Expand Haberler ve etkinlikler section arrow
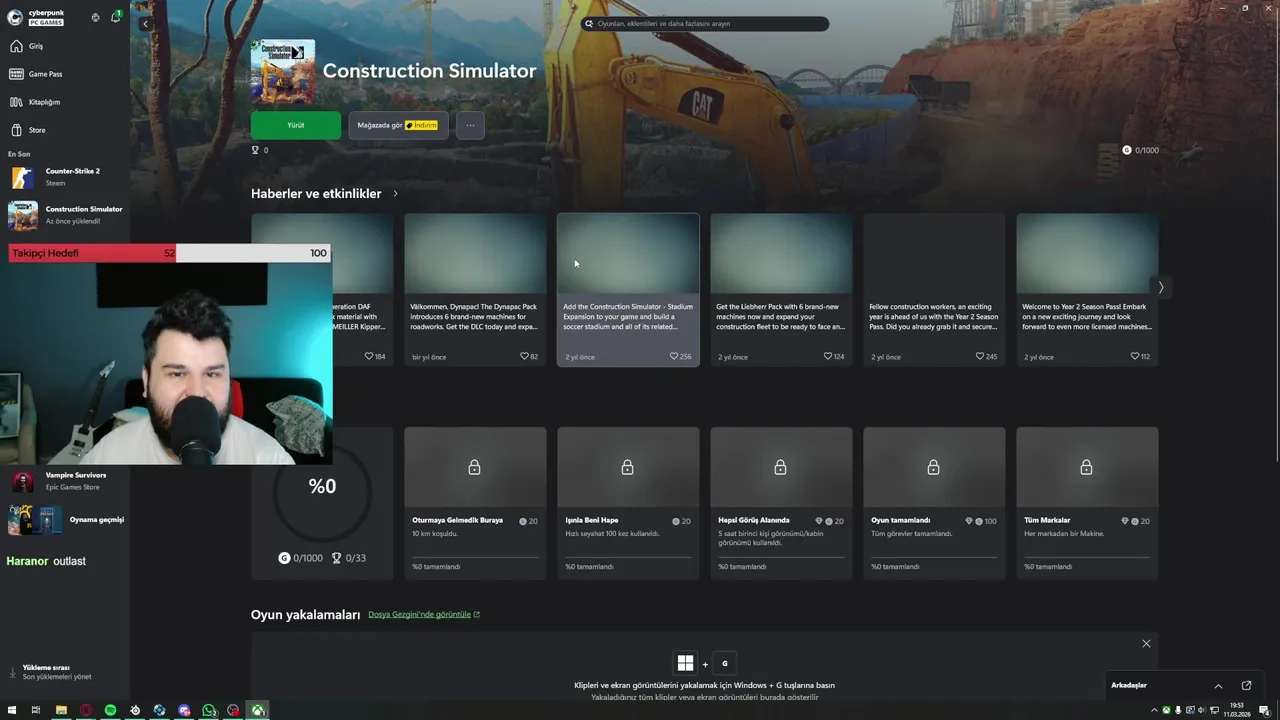Screen dimensions: 1280x720 click(x=396, y=194)
